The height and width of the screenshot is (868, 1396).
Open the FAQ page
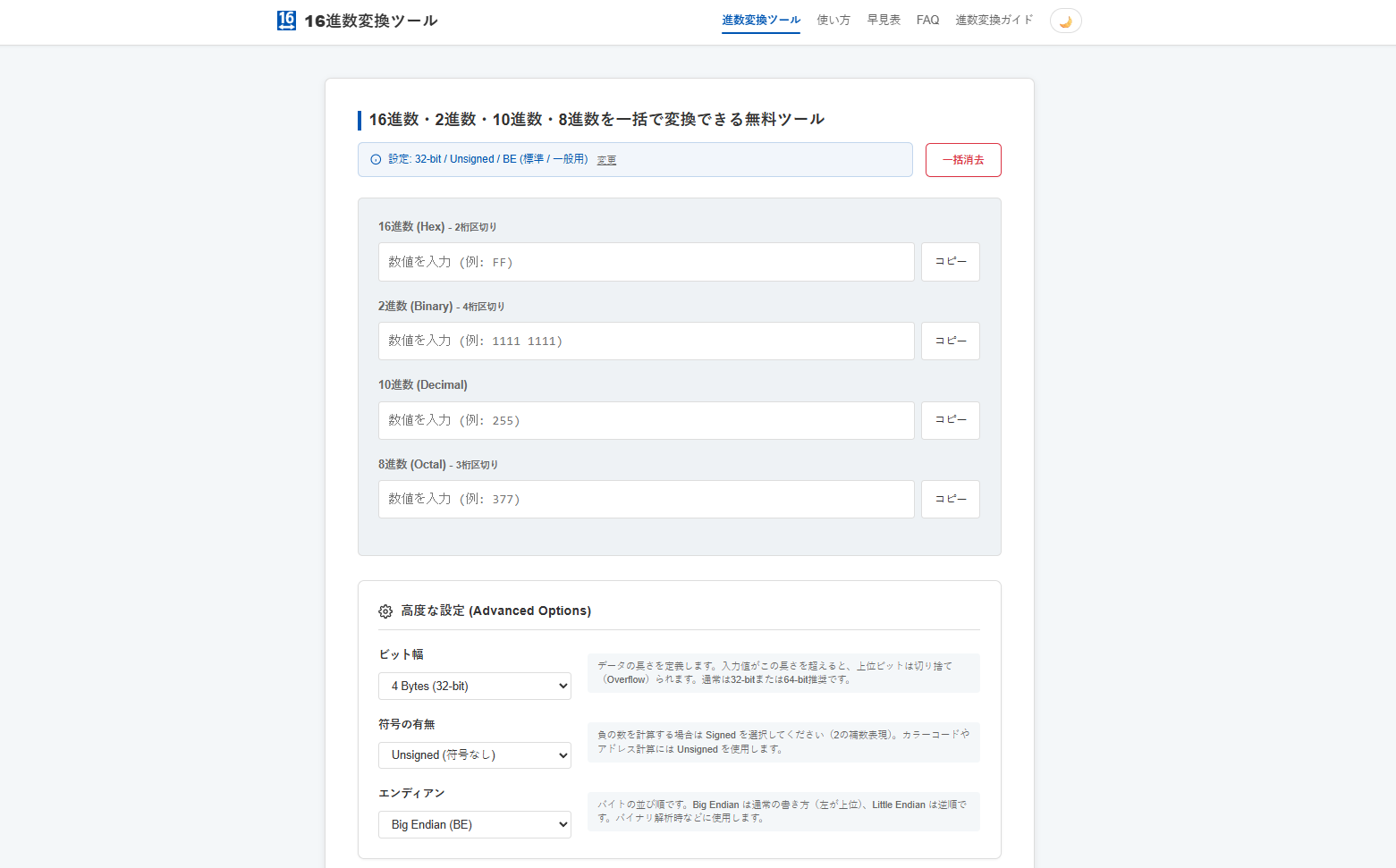(x=927, y=19)
